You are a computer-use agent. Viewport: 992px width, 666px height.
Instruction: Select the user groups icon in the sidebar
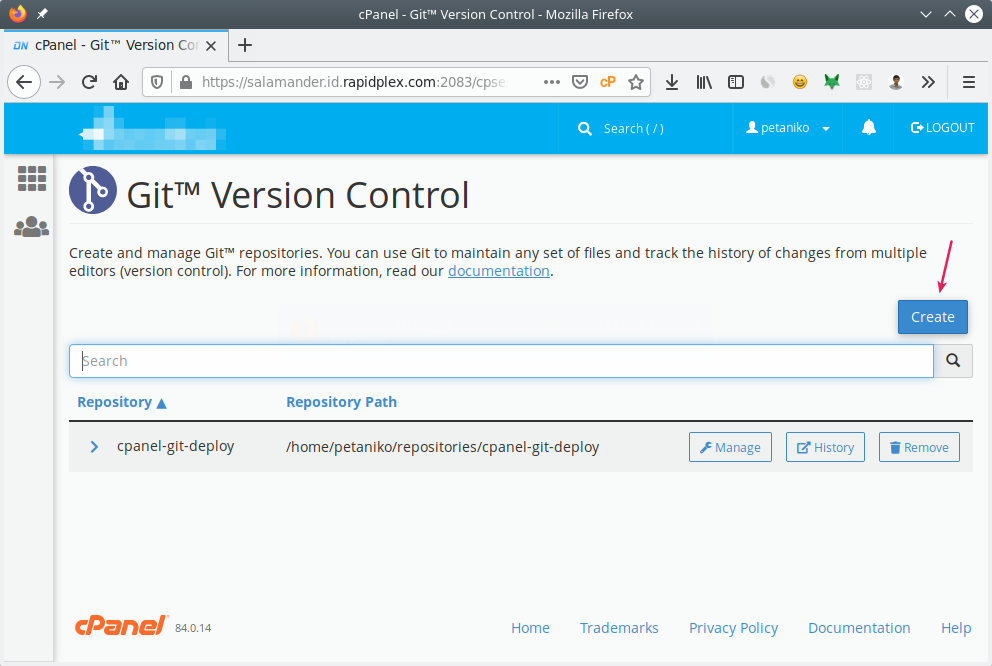(31, 226)
